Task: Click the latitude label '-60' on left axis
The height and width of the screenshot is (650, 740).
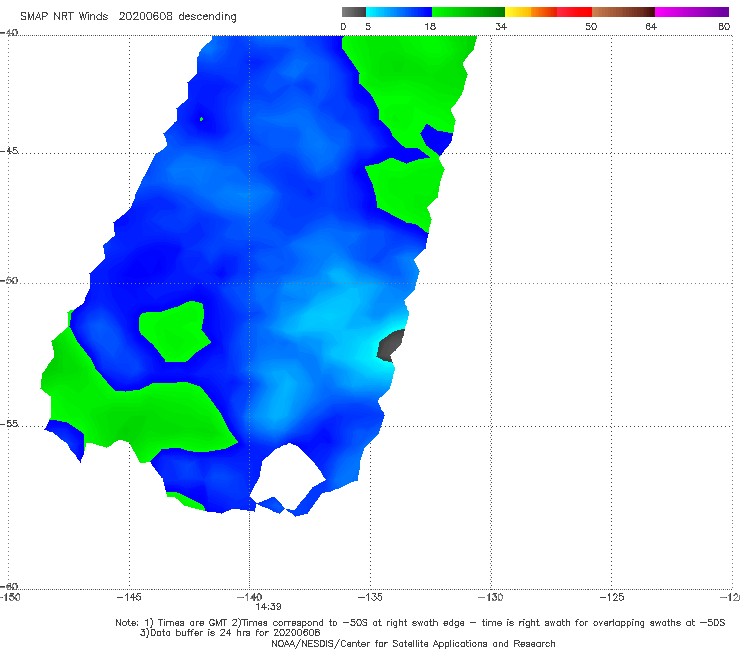Action: [x=9, y=586]
